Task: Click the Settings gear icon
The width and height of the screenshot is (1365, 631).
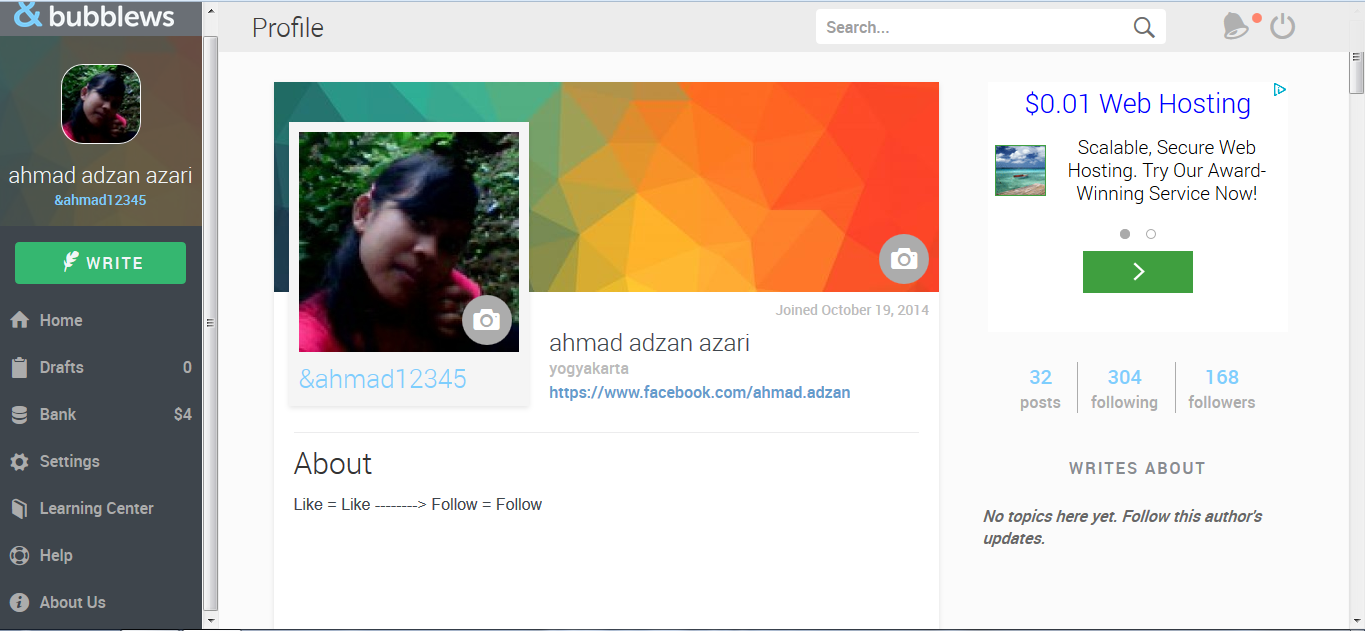Action: coord(19,461)
